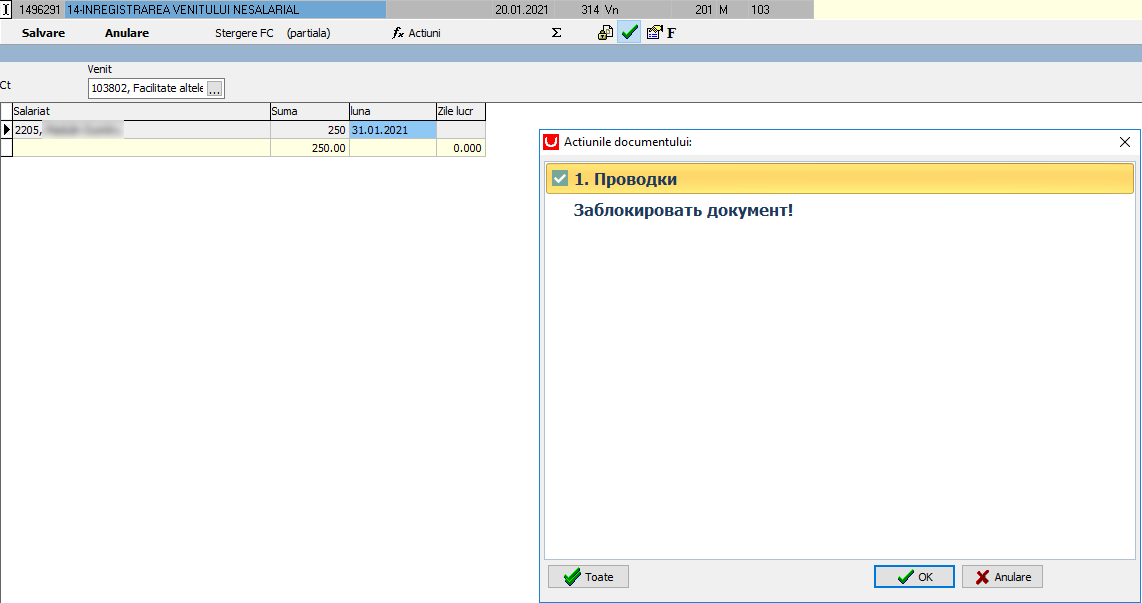Click the properties sheet icon beside F
1142x603 pixels.
pos(654,33)
